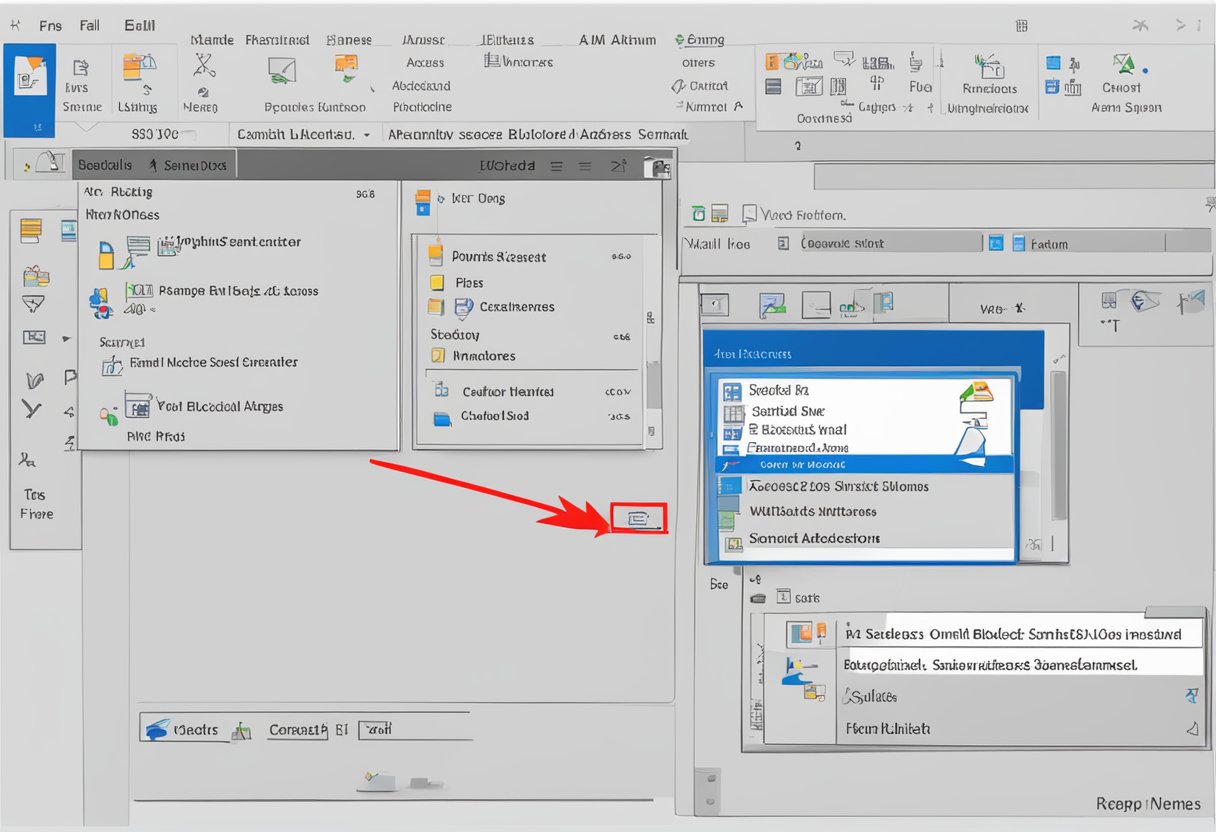
Task: Click the camera icon right of EUcheda
Action: click(x=656, y=167)
